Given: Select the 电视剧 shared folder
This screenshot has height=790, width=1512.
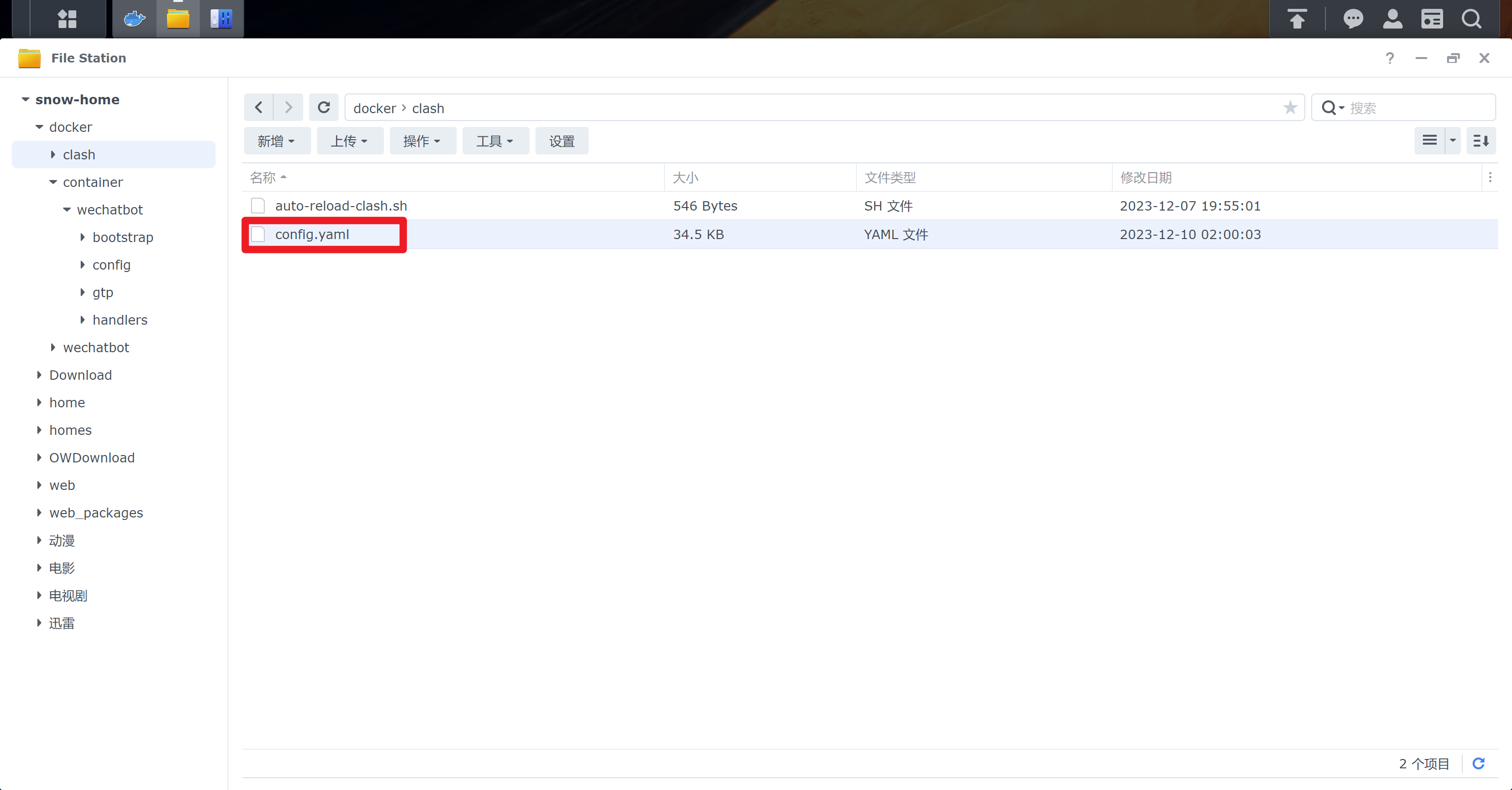Looking at the screenshot, I should (68, 596).
